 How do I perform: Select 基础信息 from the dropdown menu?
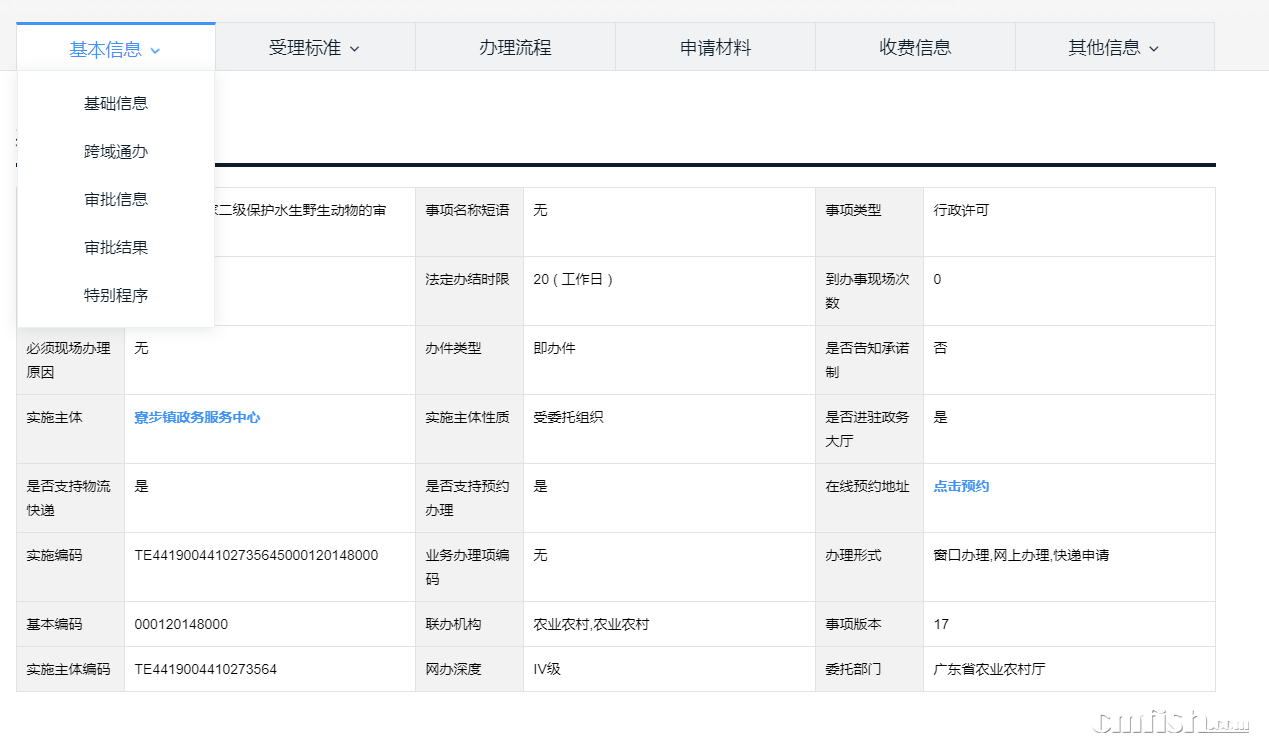[x=116, y=103]
